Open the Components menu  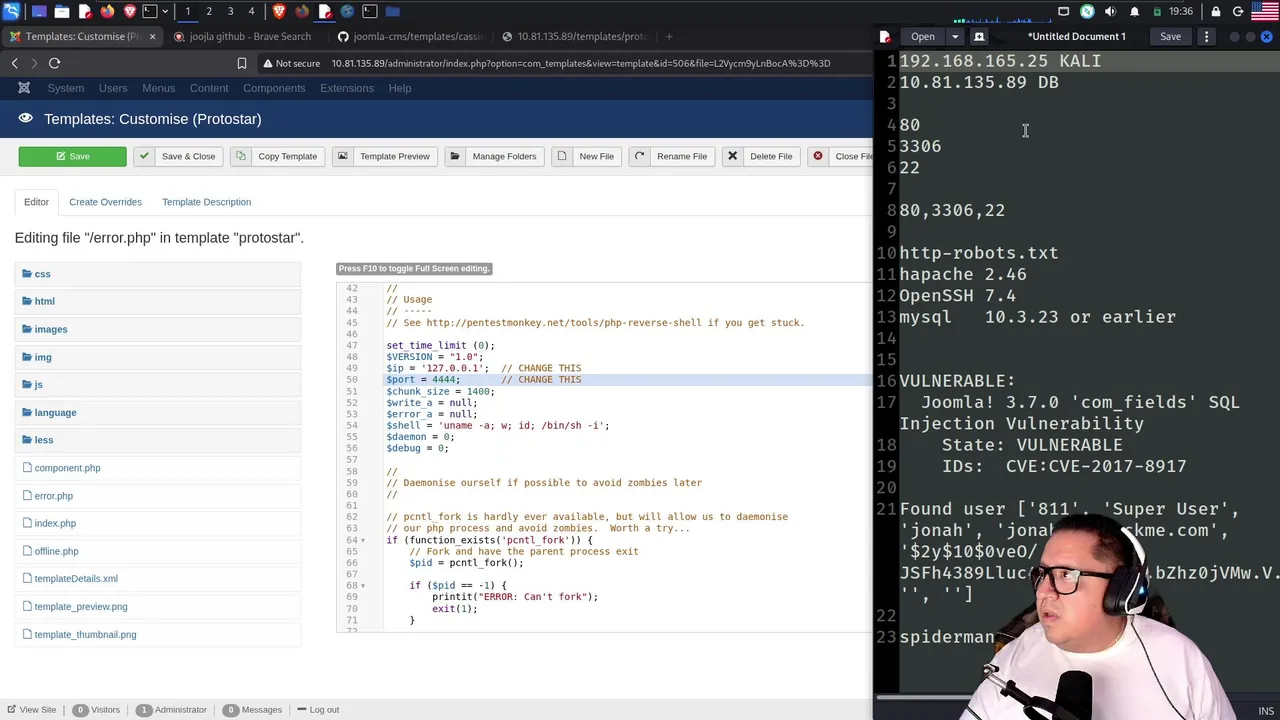(x=274, y=88)
